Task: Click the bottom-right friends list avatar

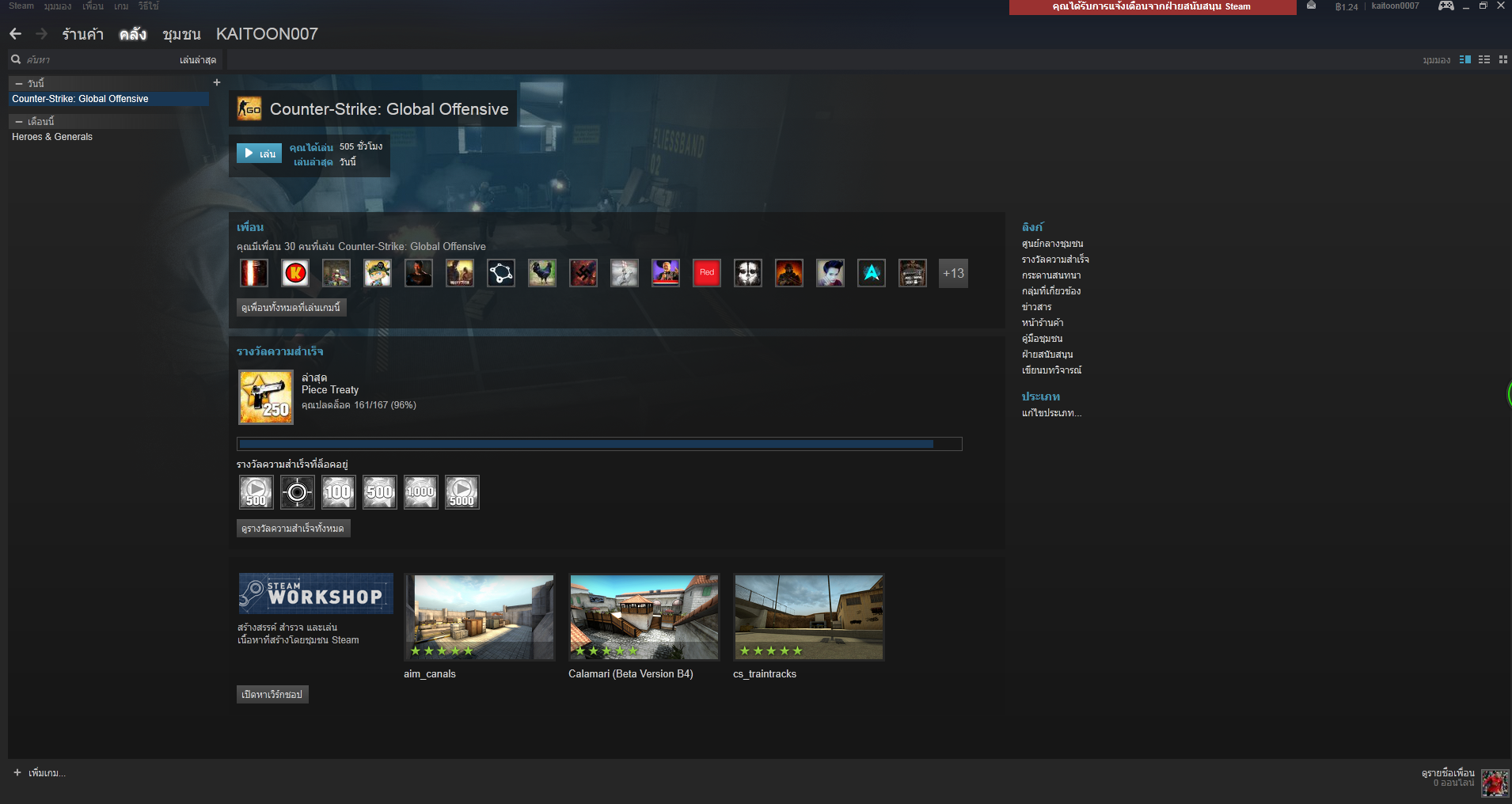Action: click(x=1495, y=783)
